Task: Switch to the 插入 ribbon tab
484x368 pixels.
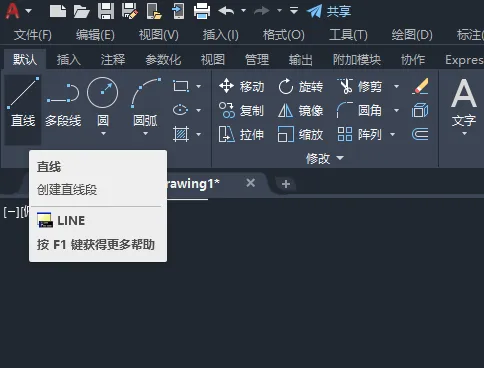Action: [69, 60]
